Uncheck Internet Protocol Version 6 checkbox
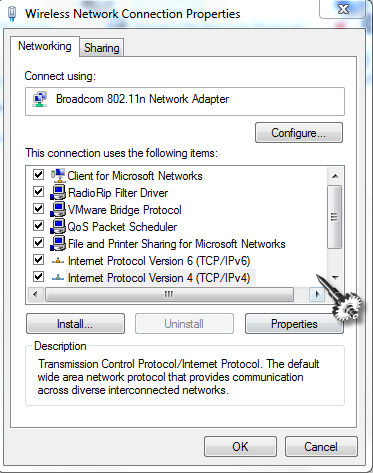373x473 pixels. pyautogui.click(x=38, y=259)
